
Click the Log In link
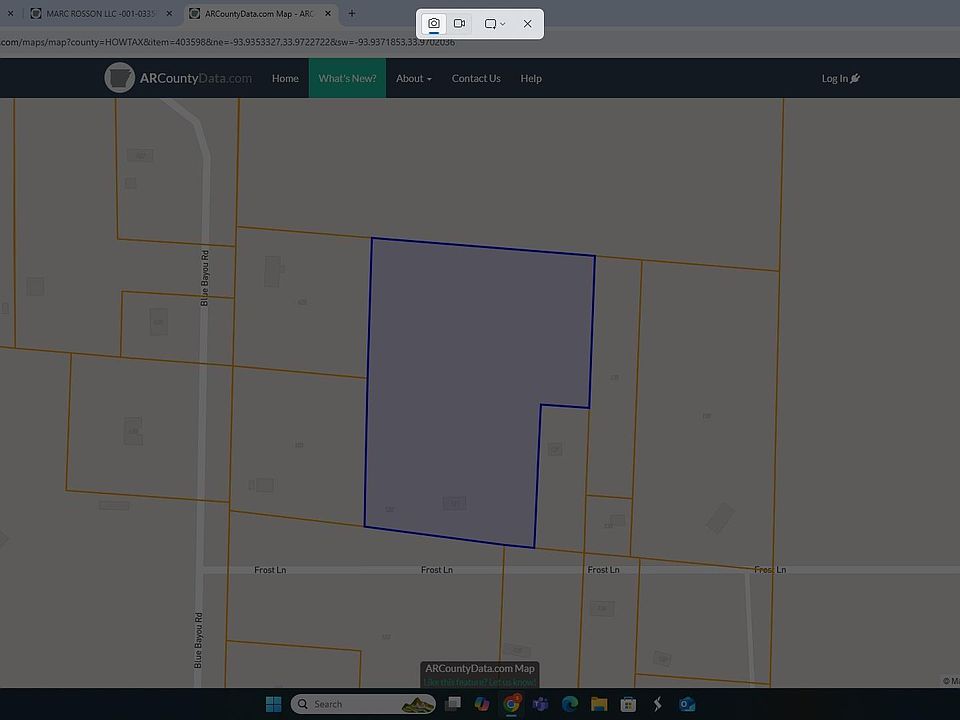pos(840,78)
